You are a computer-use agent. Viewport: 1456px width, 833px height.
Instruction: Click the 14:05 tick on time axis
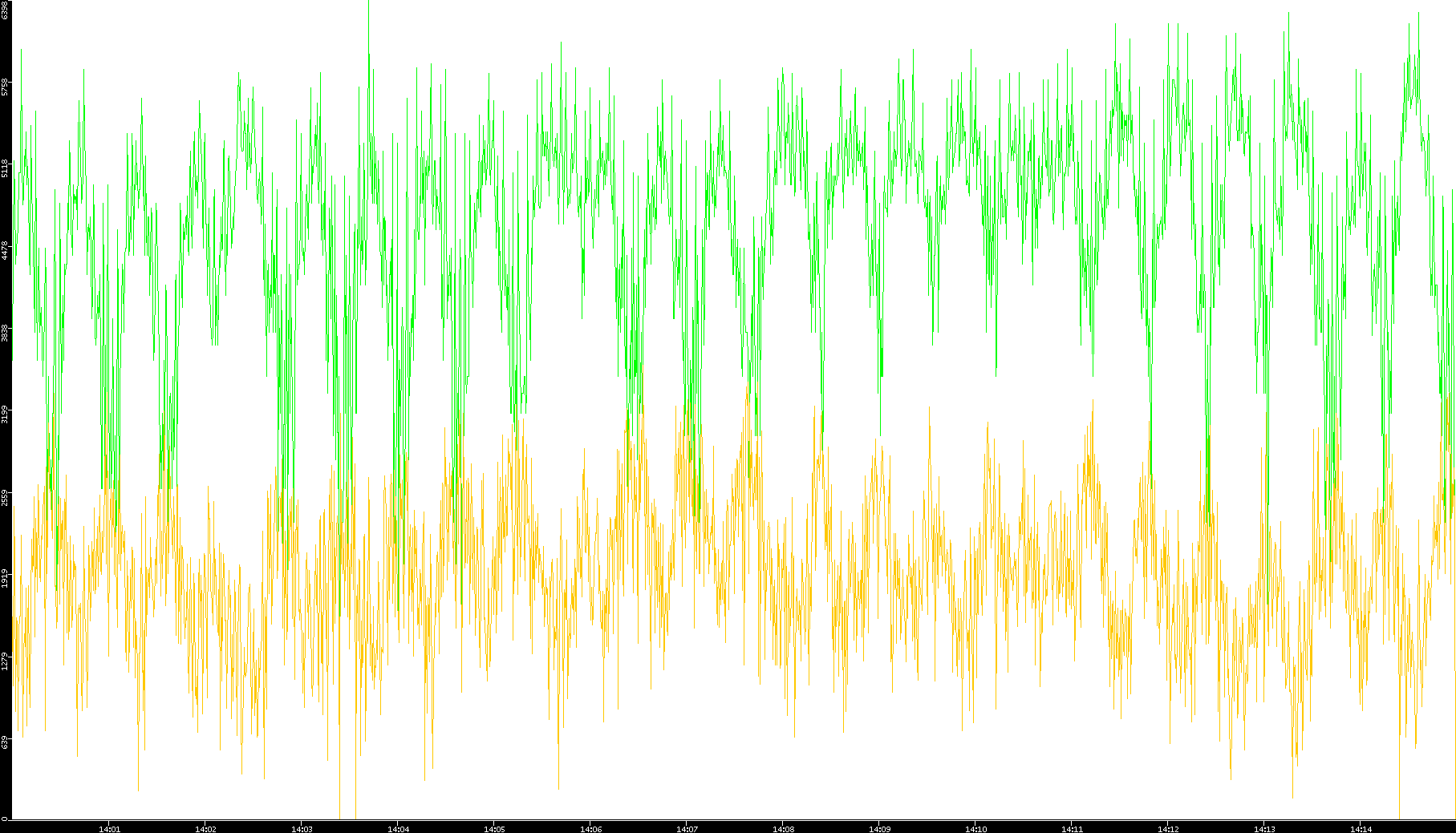click(494, 828)
